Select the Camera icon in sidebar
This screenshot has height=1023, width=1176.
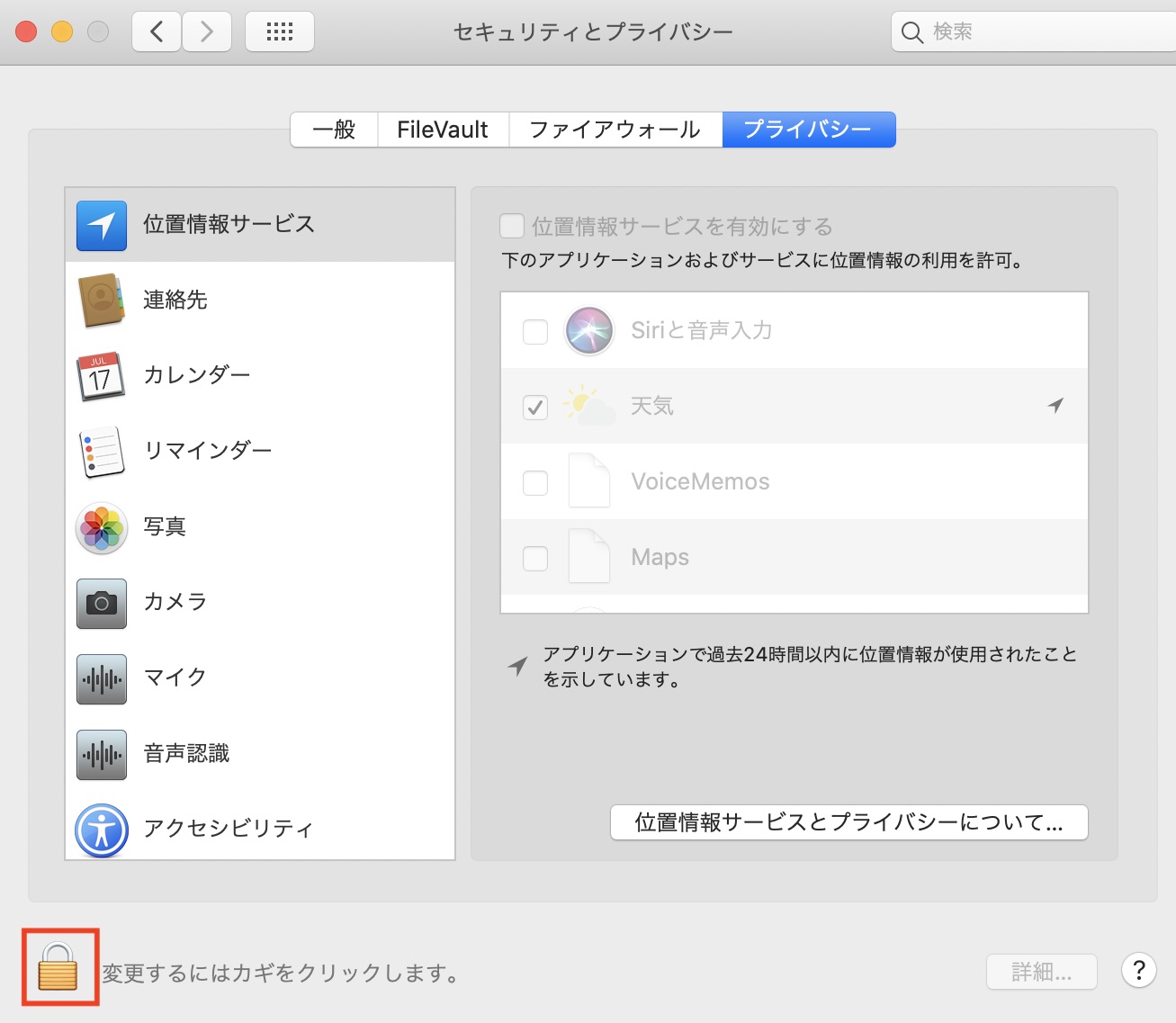(x=102, y=603)
